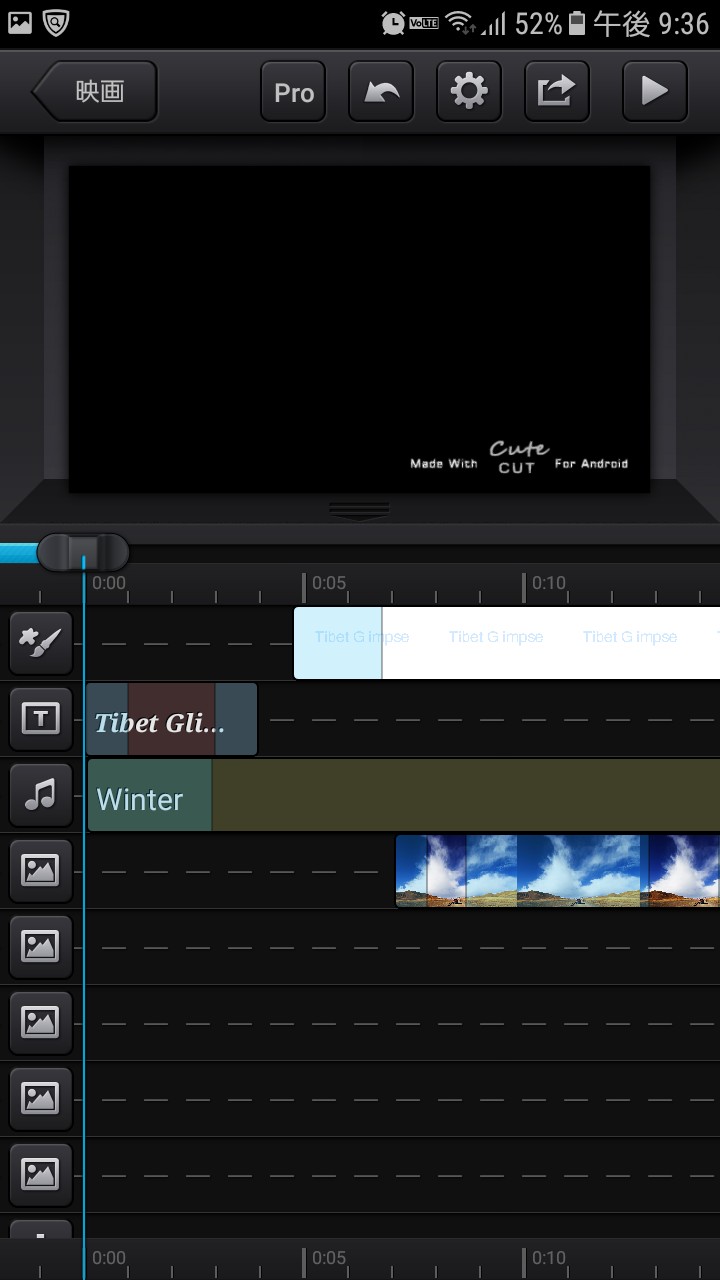Open the export share menu
The width and height of the screenshot is (720, 1280).
(x=556, y=92)
